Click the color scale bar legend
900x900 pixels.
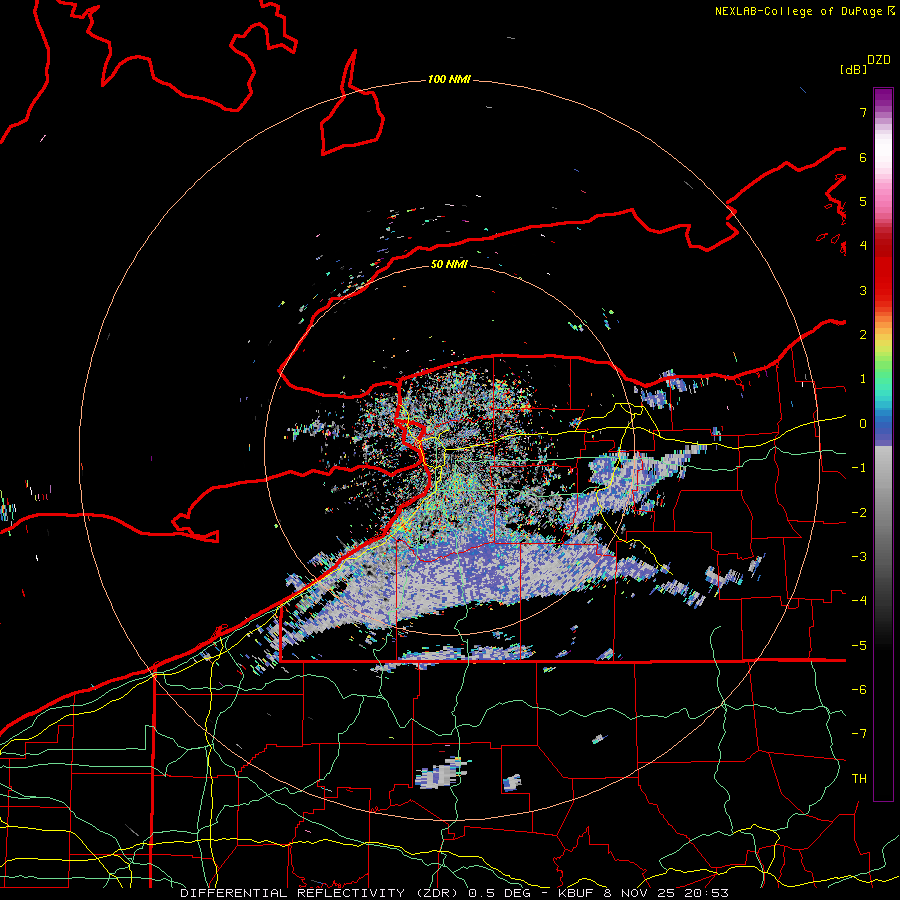883,444
